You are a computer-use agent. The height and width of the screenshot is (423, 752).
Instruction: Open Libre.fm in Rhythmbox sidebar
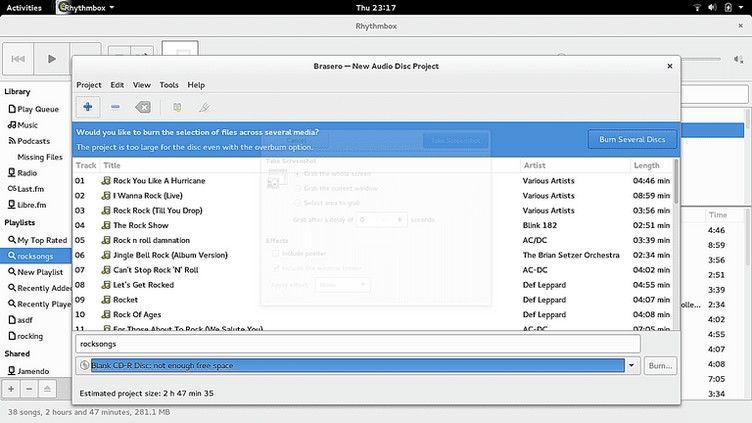pyautogui.click(x=32, y=205)
